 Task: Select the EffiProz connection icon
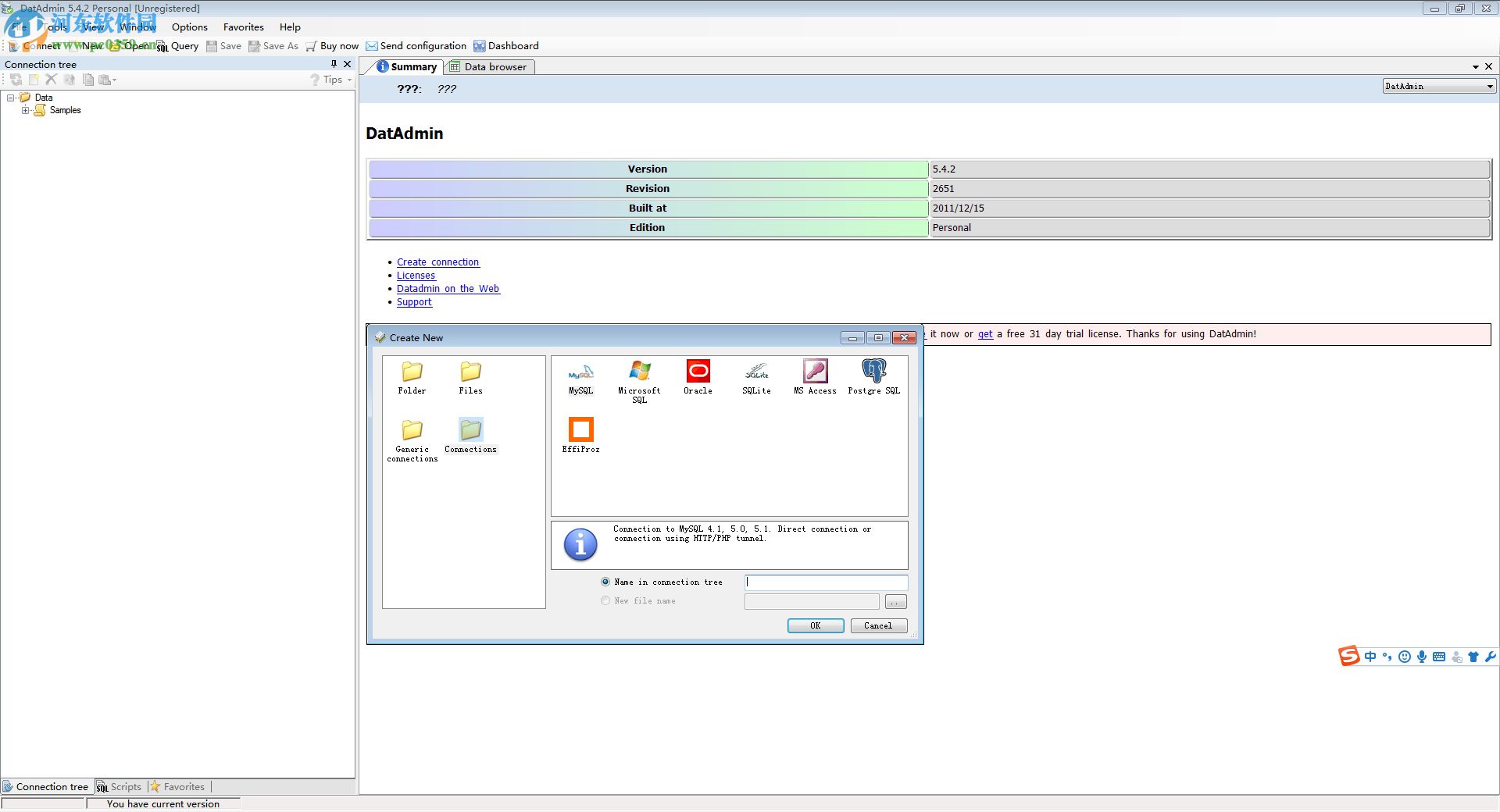tap(580, 436)
